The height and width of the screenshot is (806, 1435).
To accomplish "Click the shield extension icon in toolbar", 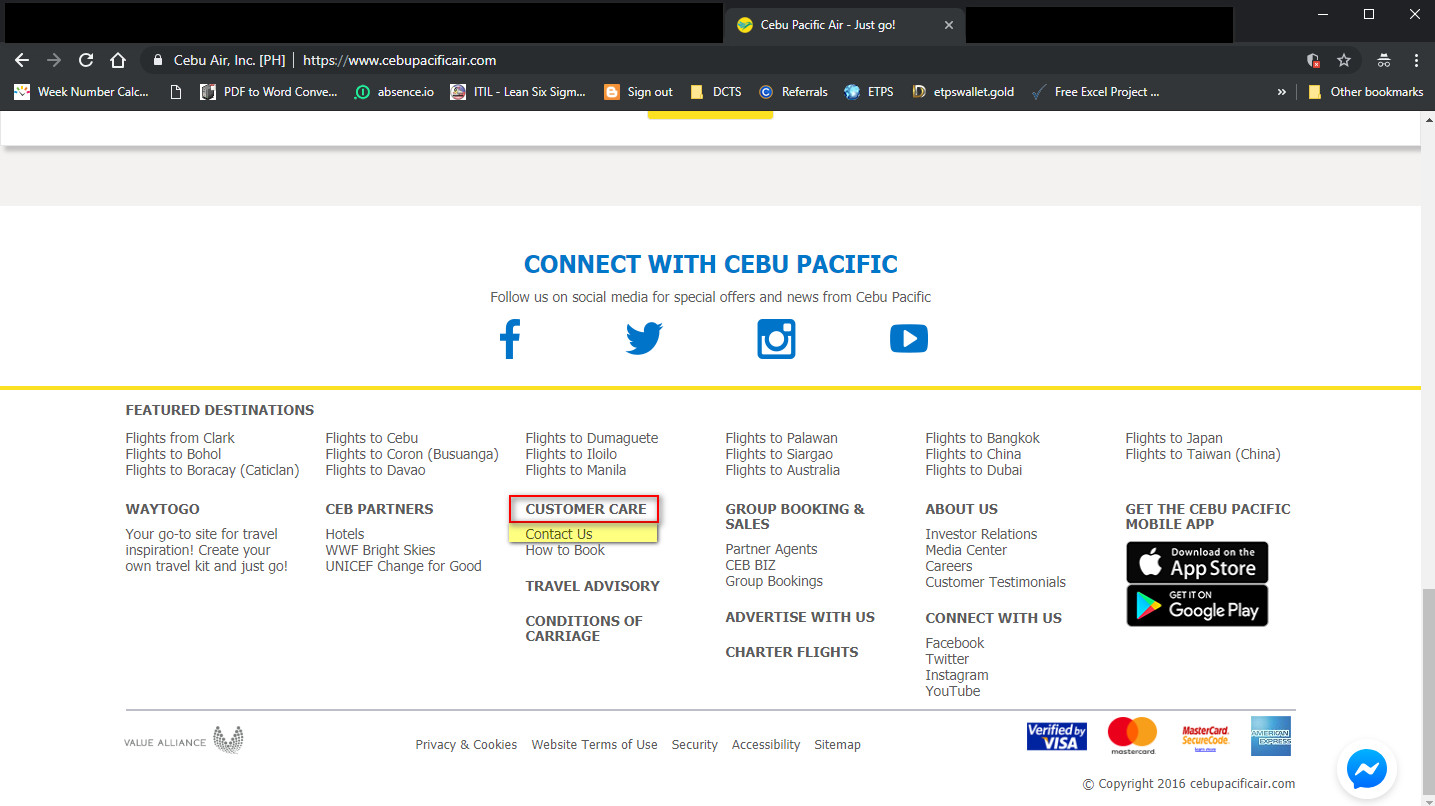I will (1313, 60).
